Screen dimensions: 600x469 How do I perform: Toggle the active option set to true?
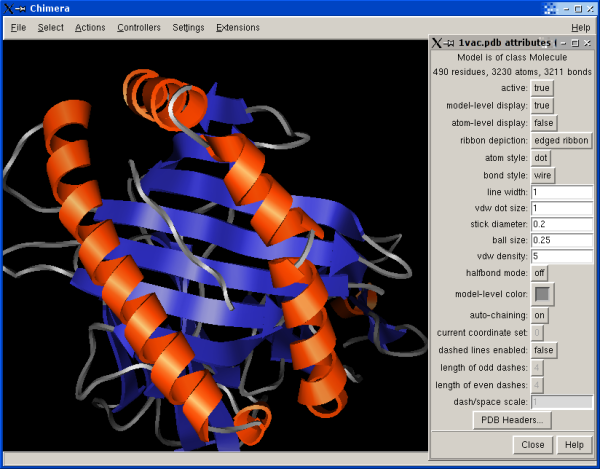point(541,88)
